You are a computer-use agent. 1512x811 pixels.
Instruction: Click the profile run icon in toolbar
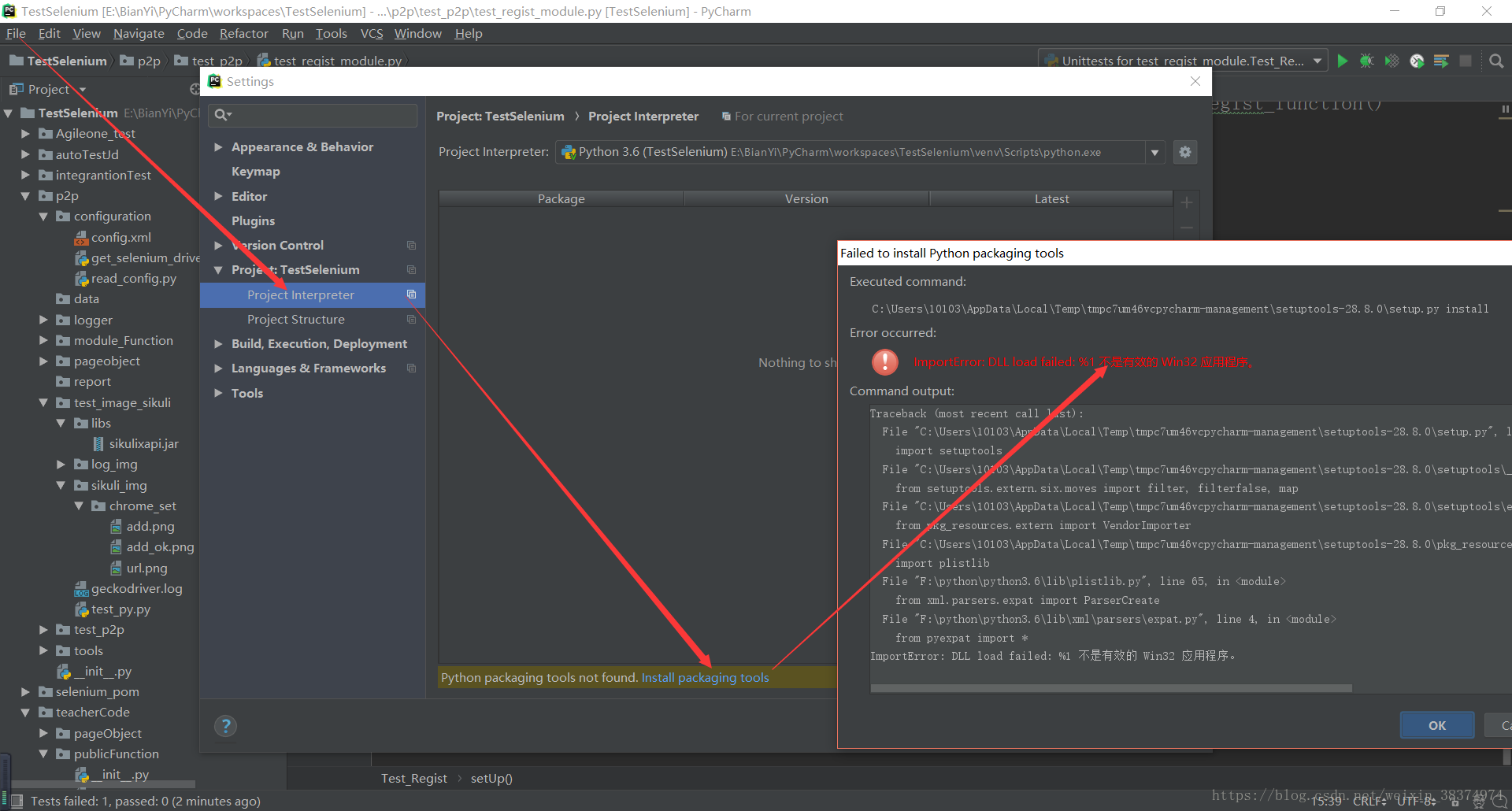pos(1417,61)
